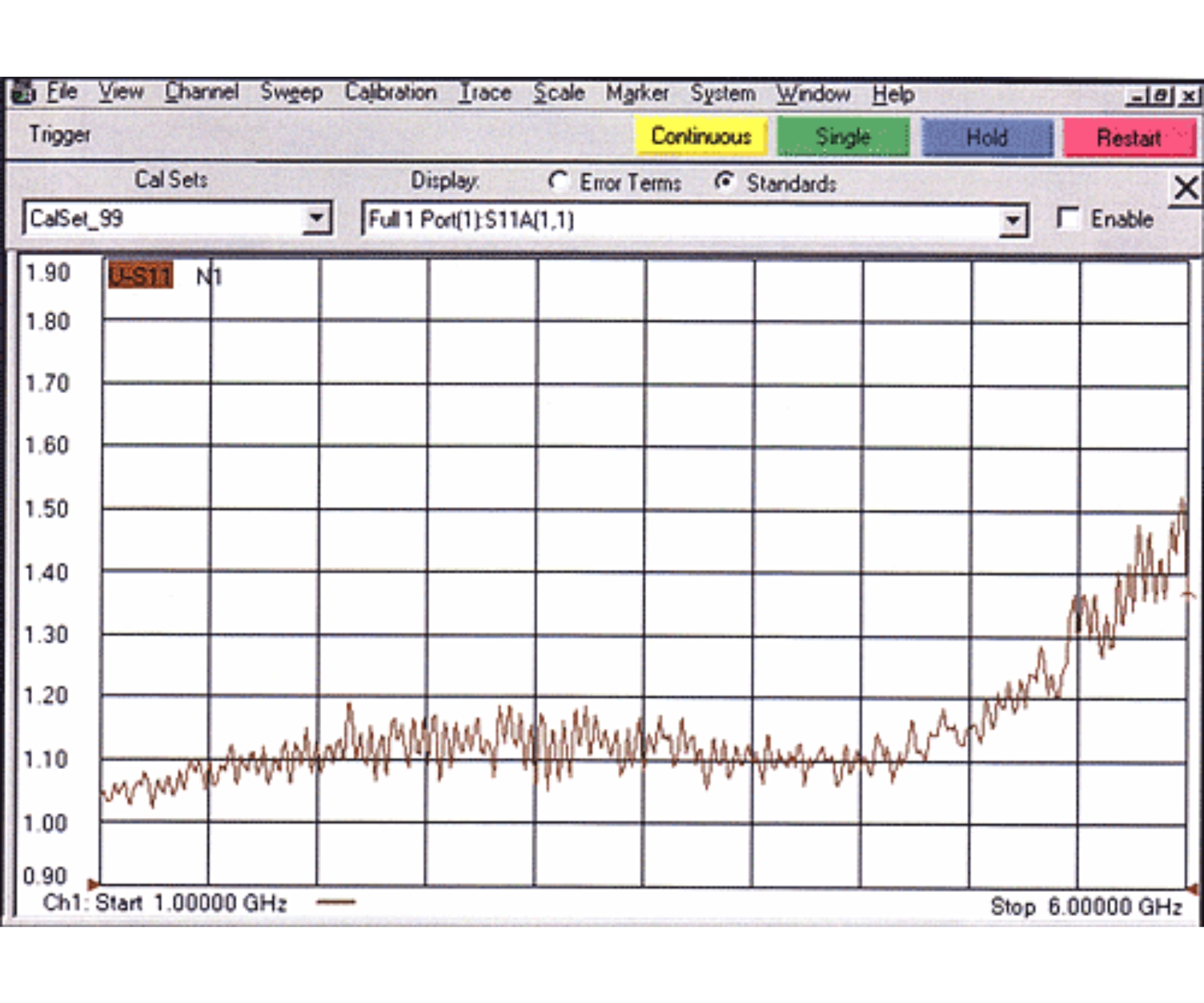The image size is (1204, 1003).
Task: Open the Window menu
Action: [813, 94]
